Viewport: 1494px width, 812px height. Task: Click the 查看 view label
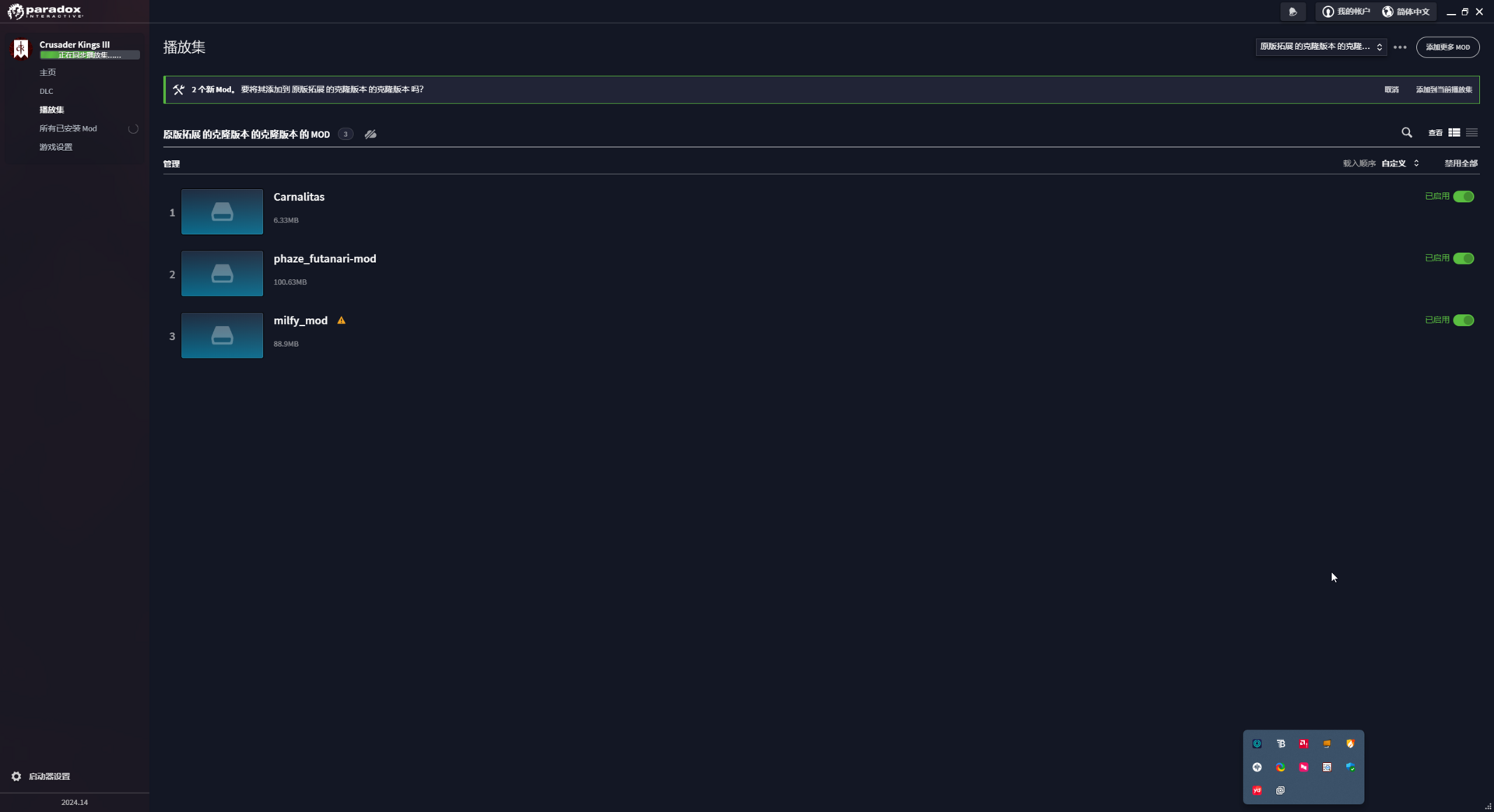(x=1435, y=133)
